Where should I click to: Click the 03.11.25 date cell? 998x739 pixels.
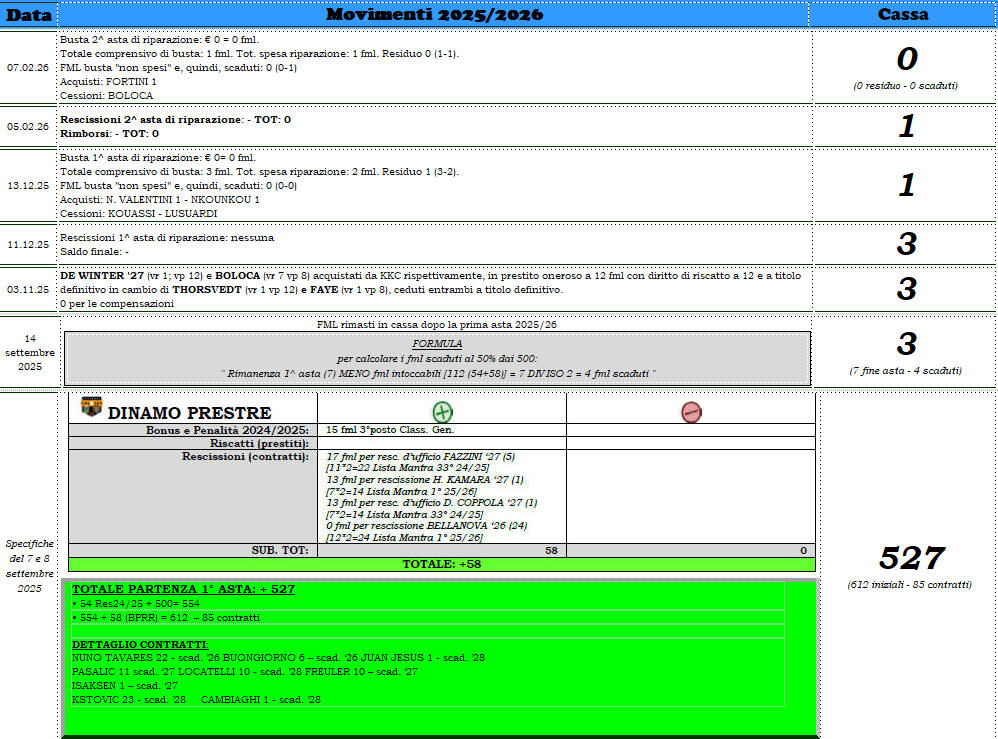(29, 290)
